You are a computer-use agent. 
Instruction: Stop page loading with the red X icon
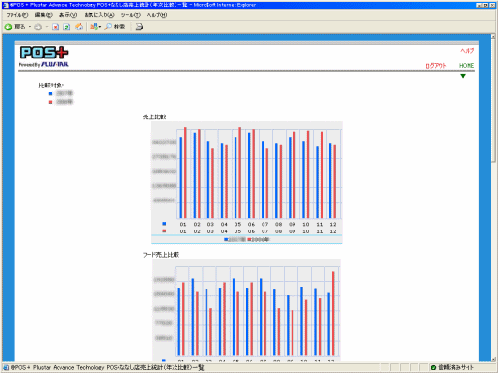(56, 27)
